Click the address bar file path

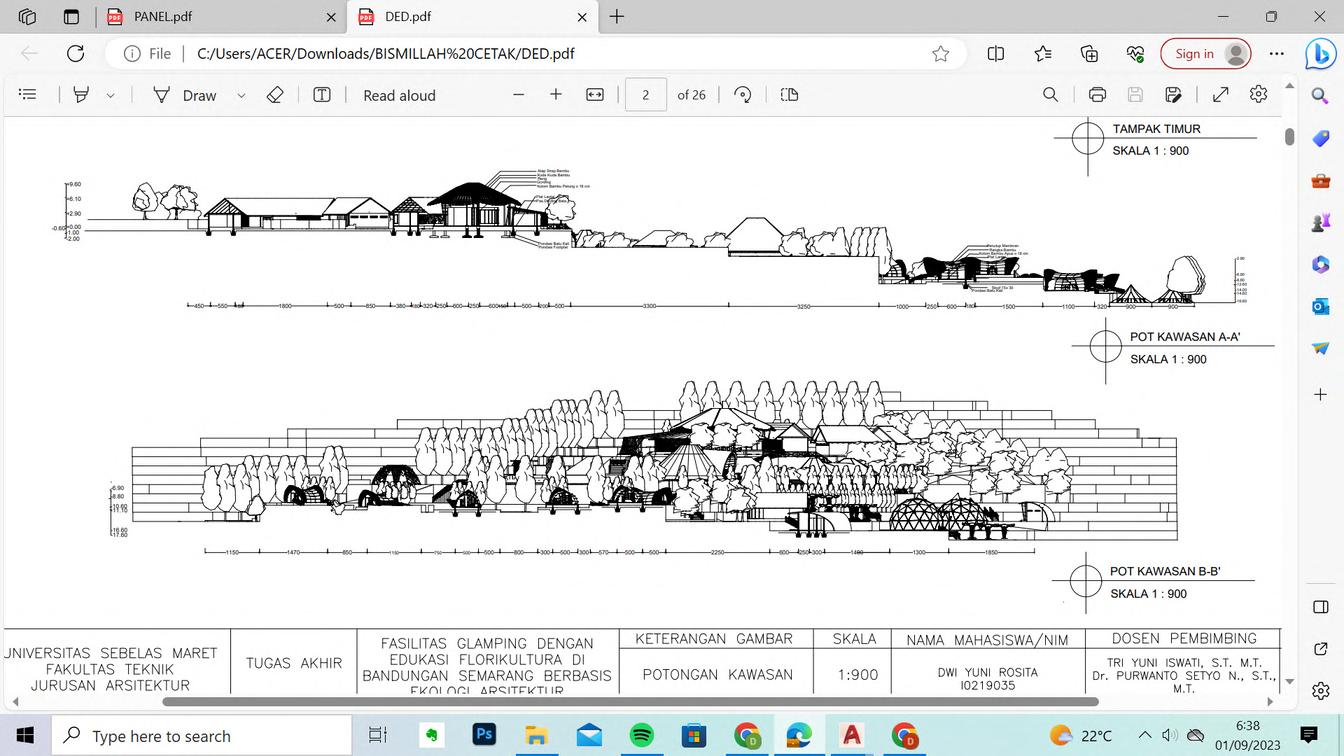tap(386, 54)
